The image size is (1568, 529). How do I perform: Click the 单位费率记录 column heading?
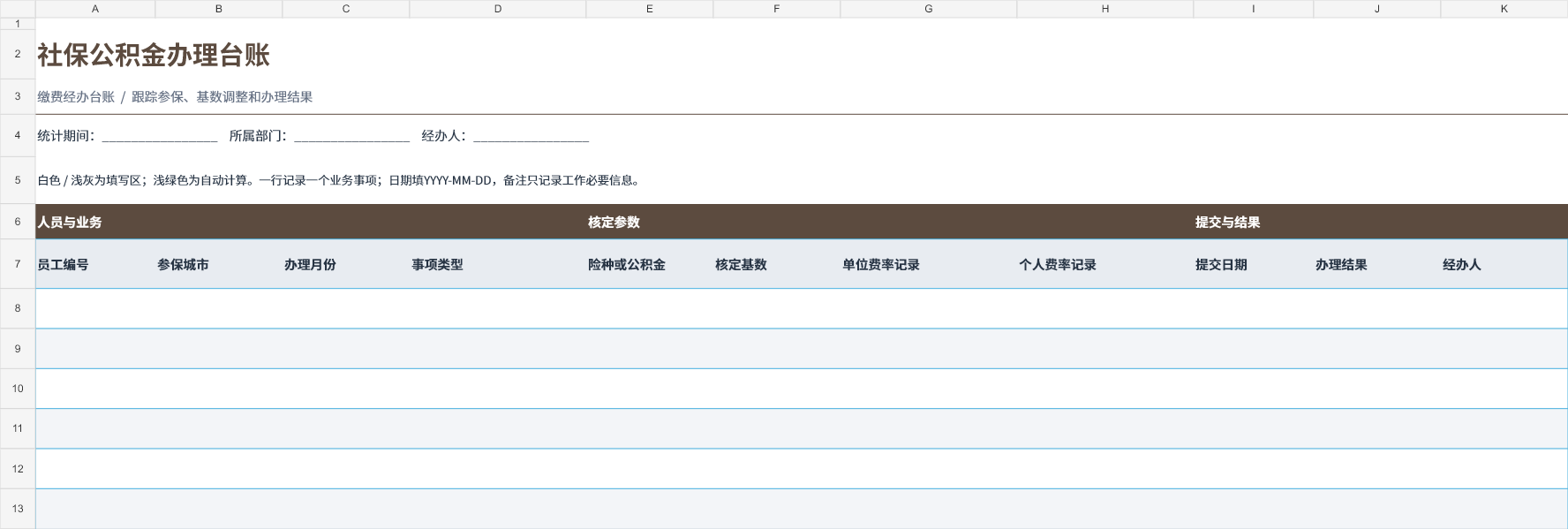click(x=881, y=265)
